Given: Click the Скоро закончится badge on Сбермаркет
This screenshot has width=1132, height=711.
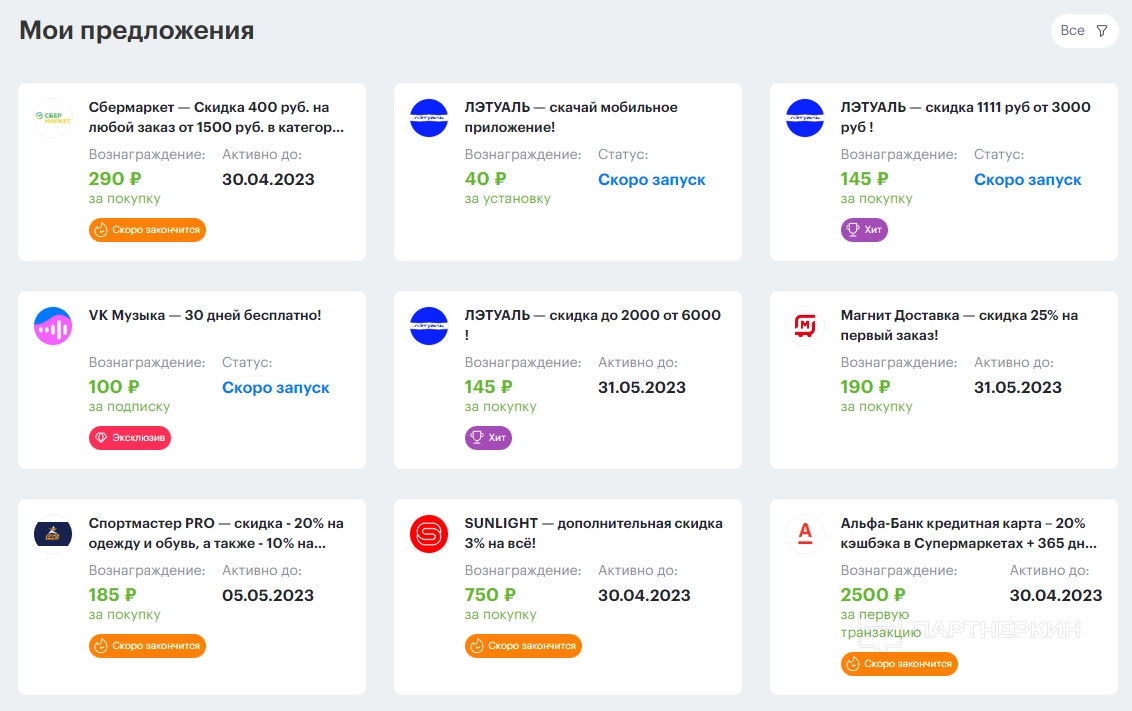Looking at the screenshot, I should click(147, 230).
